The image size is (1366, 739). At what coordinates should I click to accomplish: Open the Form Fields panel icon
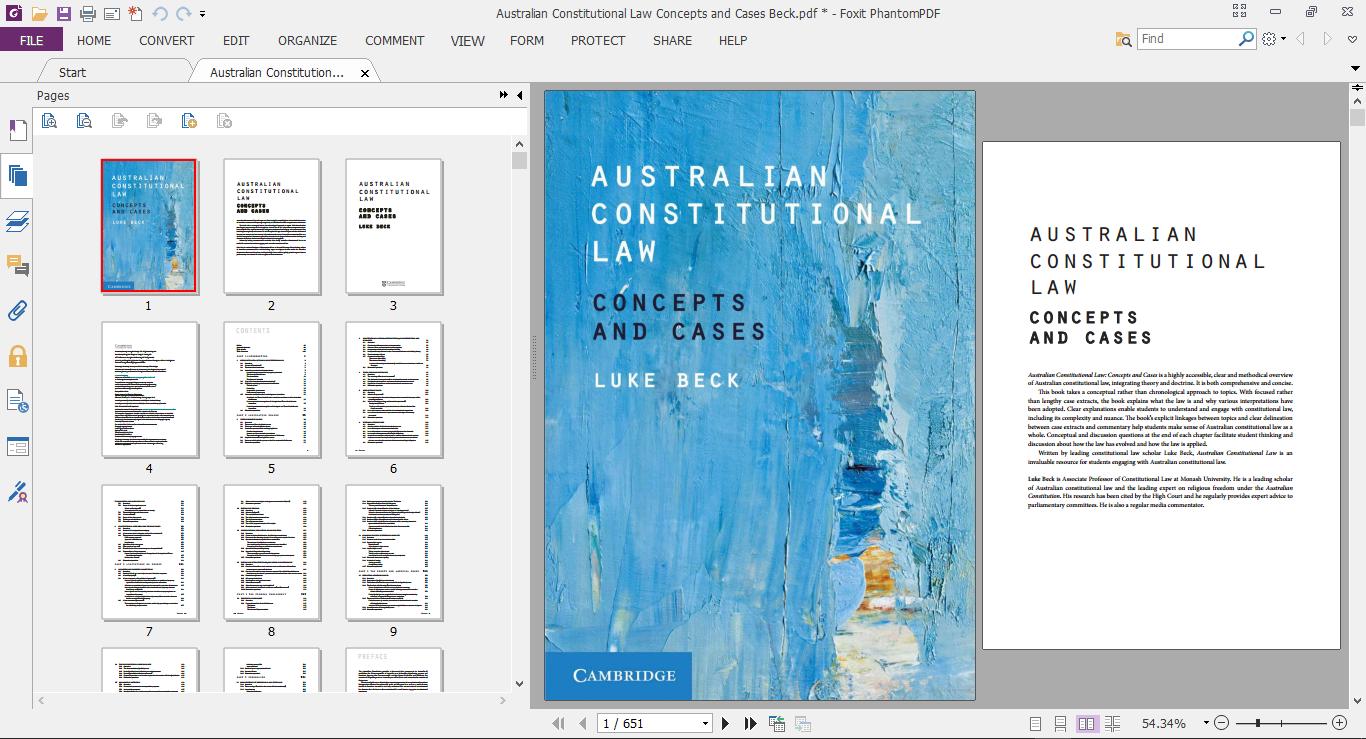[17, 446]
